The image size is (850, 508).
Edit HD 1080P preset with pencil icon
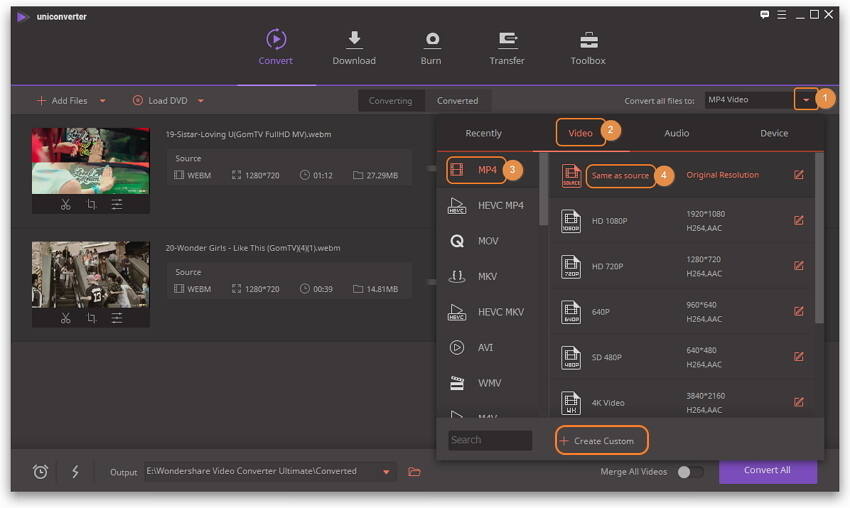pos(799,220)
